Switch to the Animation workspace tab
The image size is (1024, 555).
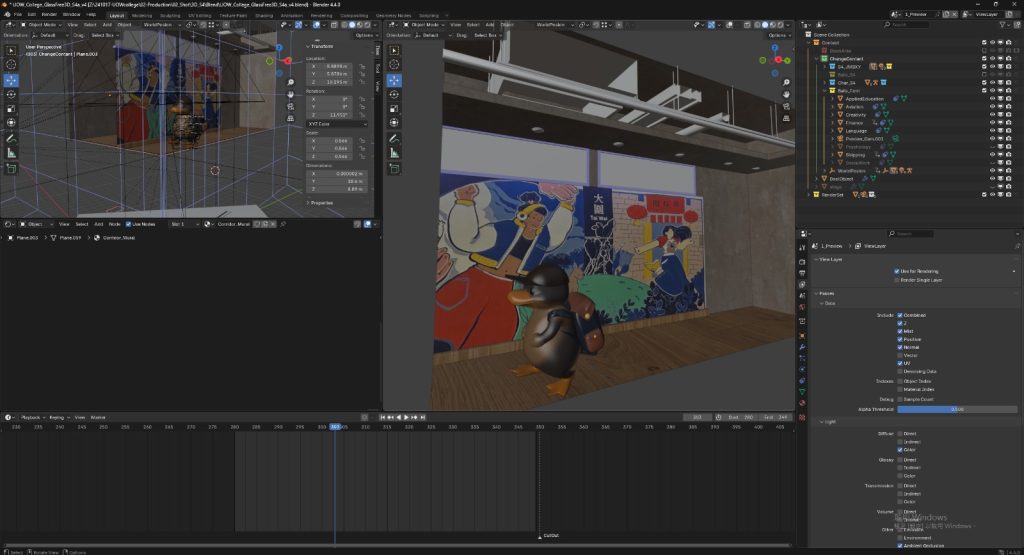[x=291, y=15]
